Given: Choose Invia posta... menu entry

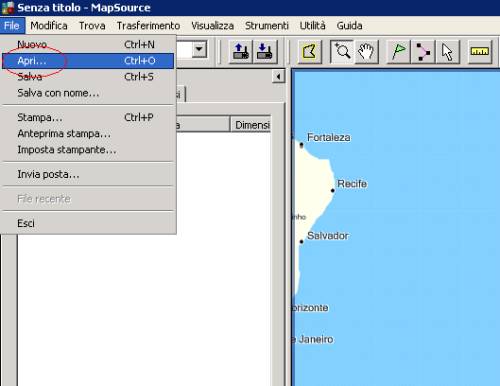Looking at the screenshot, I should pos(88,174).
